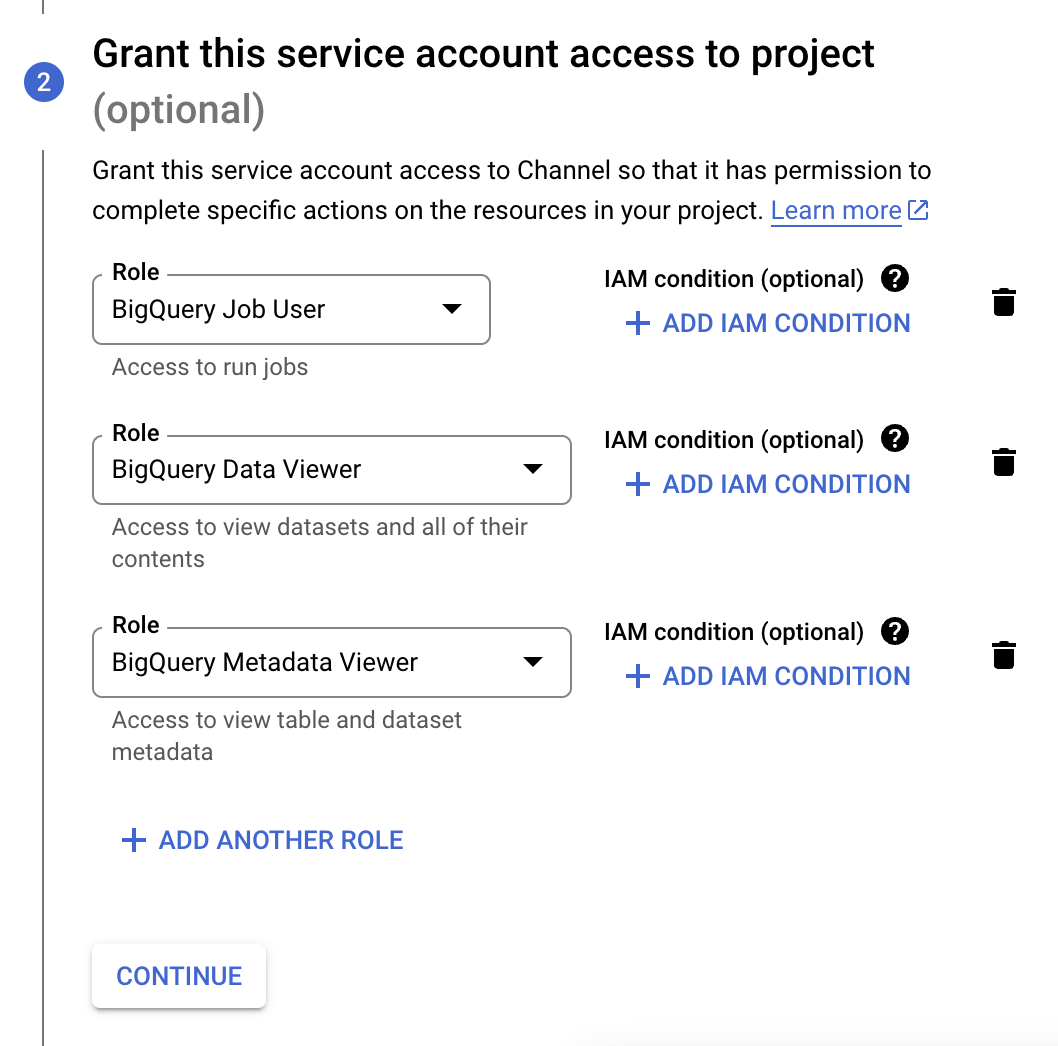Click the plus icon next to ADD ANOTHER ROLE

(x=133, y=840)
